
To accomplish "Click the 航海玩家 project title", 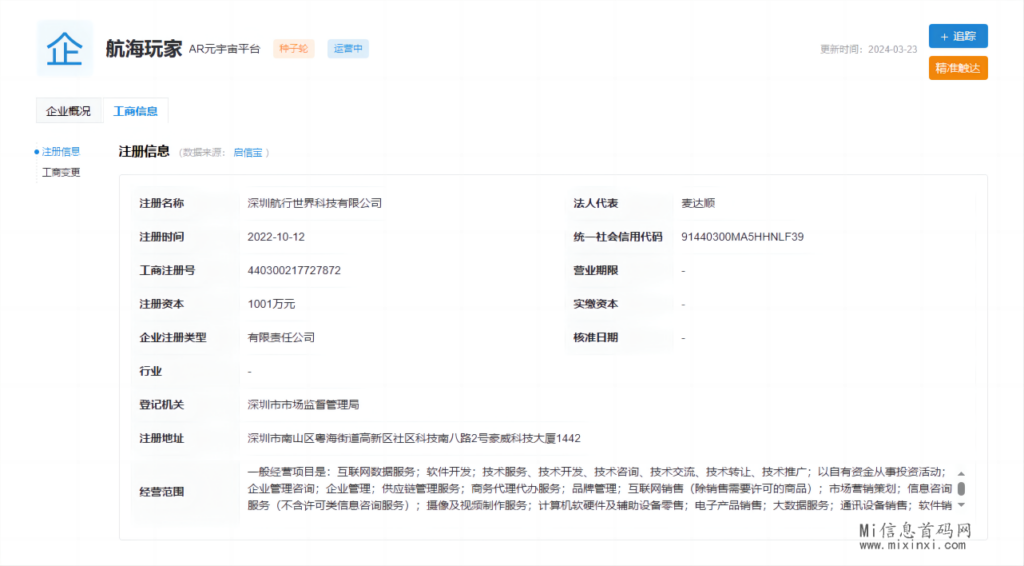I will (144, 48).
